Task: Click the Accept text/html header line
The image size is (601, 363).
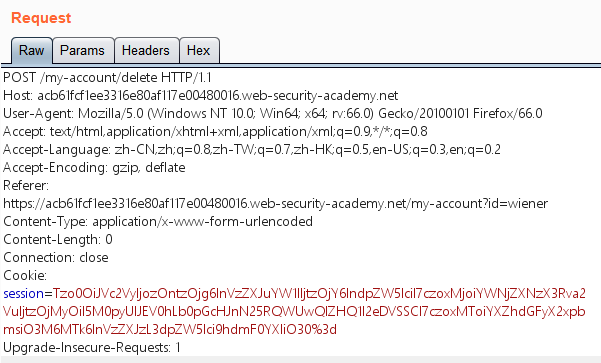Action: 215,131
